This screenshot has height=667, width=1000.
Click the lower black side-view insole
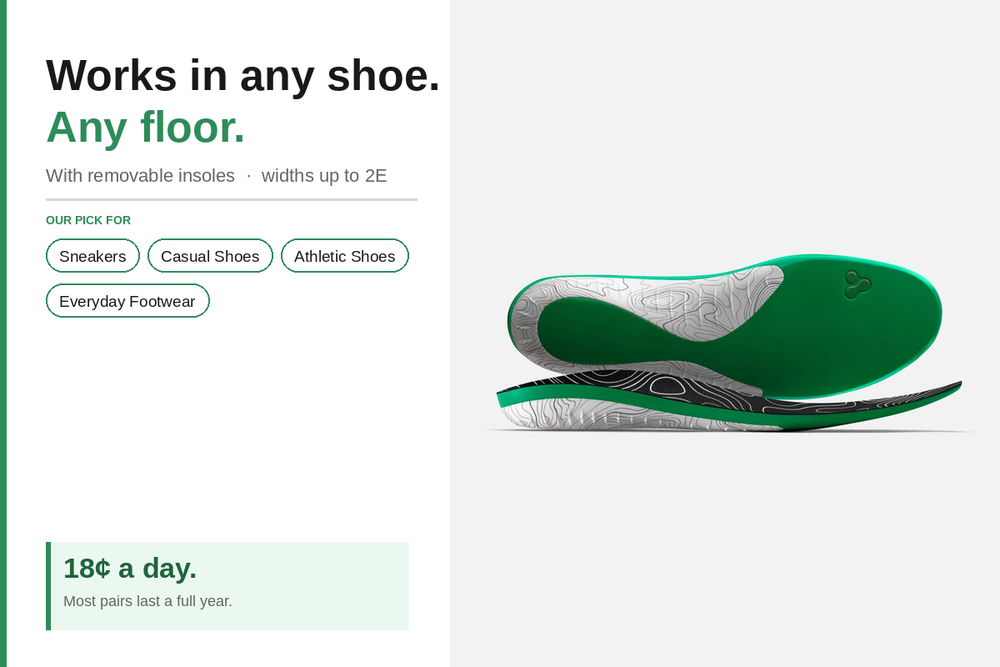click(x=720, y=405)
